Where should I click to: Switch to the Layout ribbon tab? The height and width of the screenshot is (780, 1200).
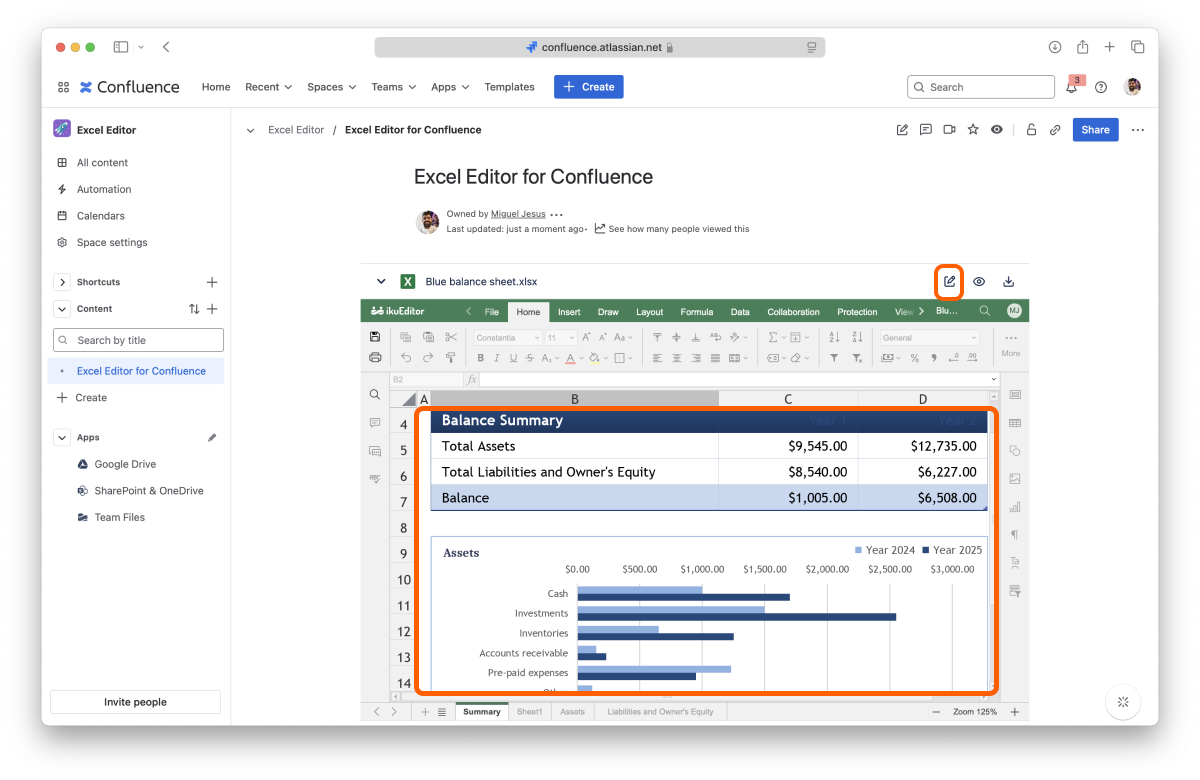point(650,312)
